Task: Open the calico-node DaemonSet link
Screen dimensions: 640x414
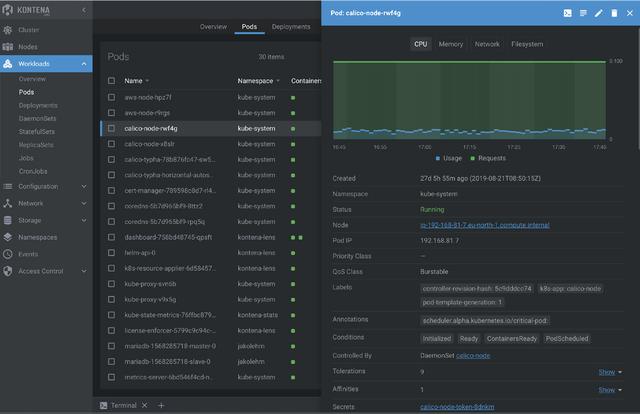Action: click(x=473, y=355)
